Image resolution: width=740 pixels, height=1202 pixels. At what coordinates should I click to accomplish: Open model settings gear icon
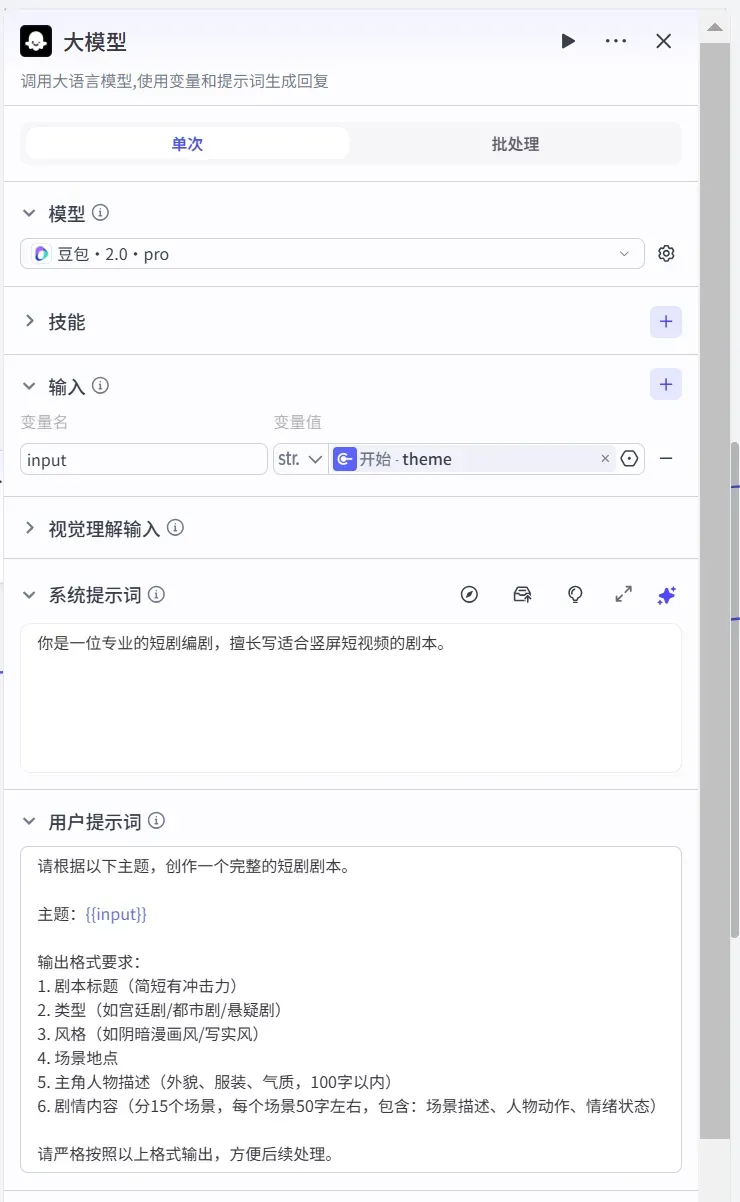[666, 254]
